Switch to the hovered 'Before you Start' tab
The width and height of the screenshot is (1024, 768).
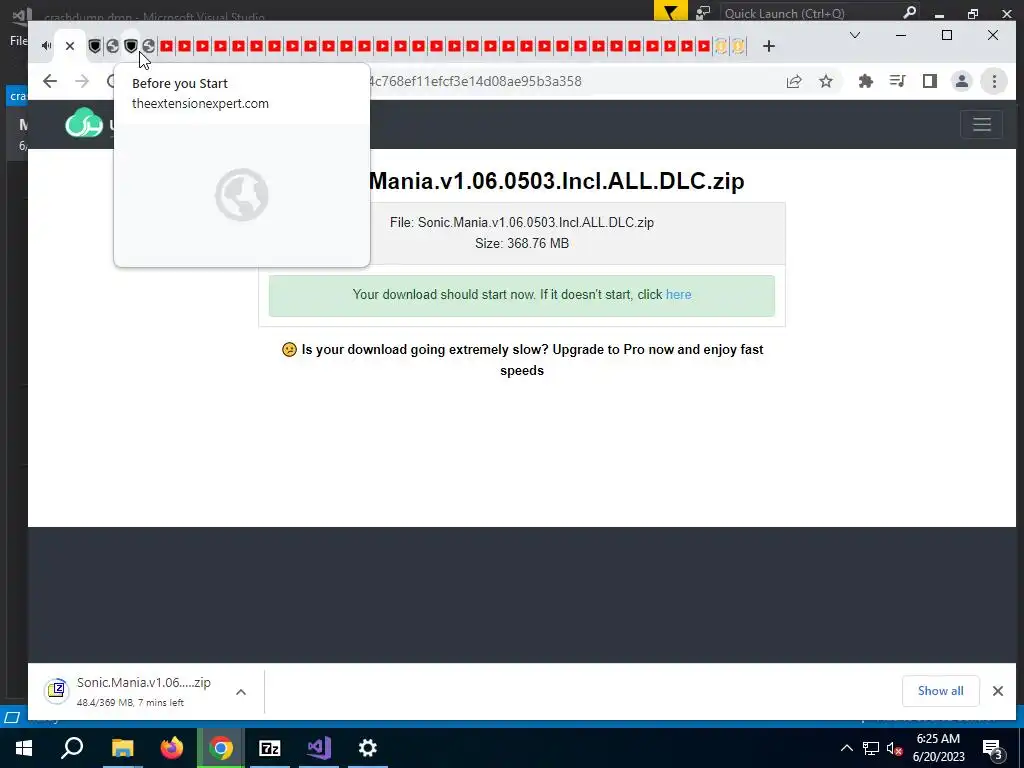tap(131, 46)
